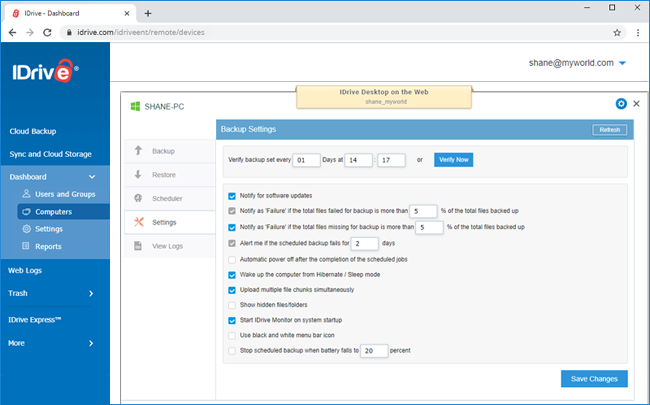650x405 pixels.
Task: Click the verify minute field showing 17
Action: pos(391,160)
